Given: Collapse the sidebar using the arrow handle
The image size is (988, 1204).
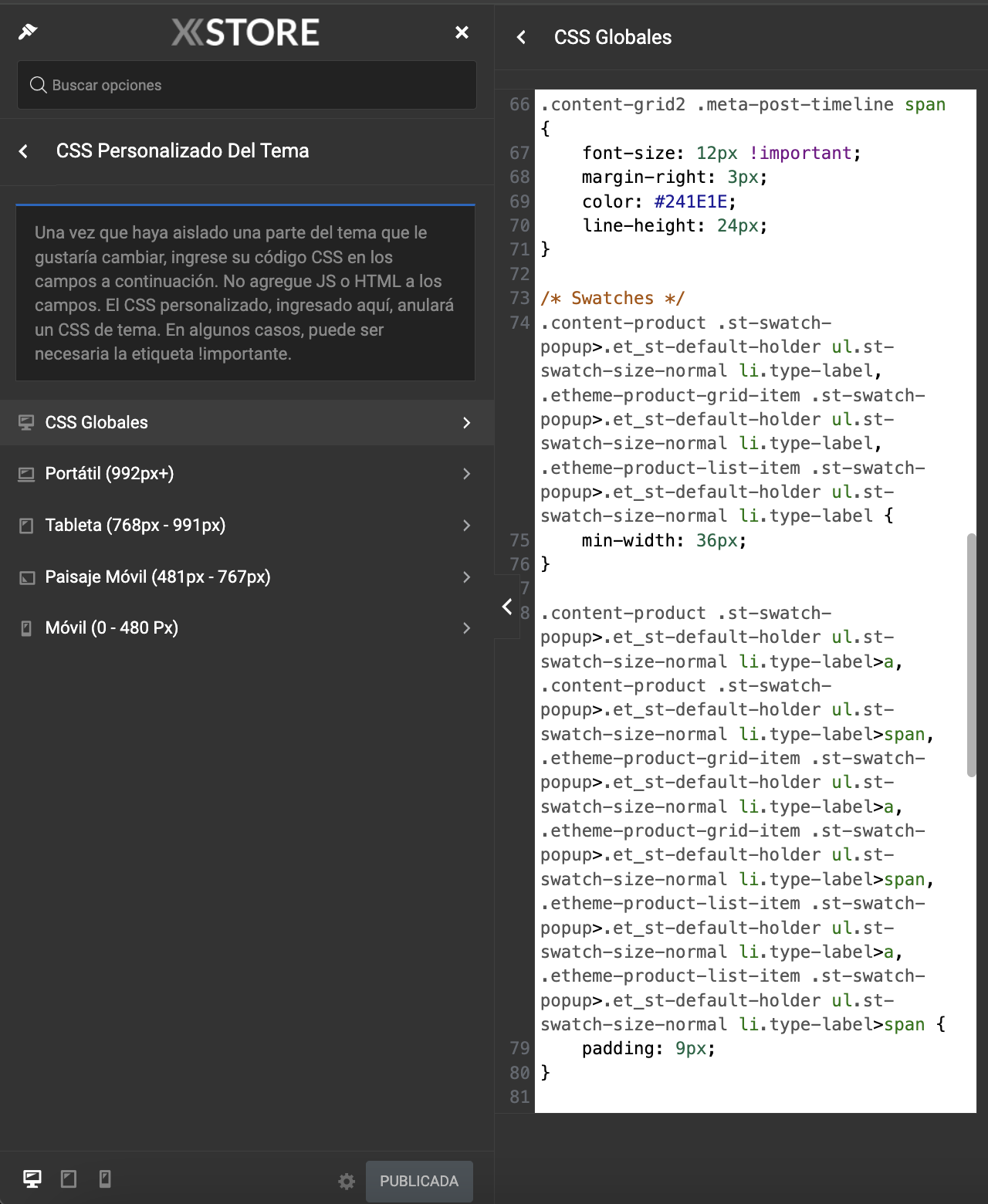Looking at the screenshot, I should pos(507,607).
